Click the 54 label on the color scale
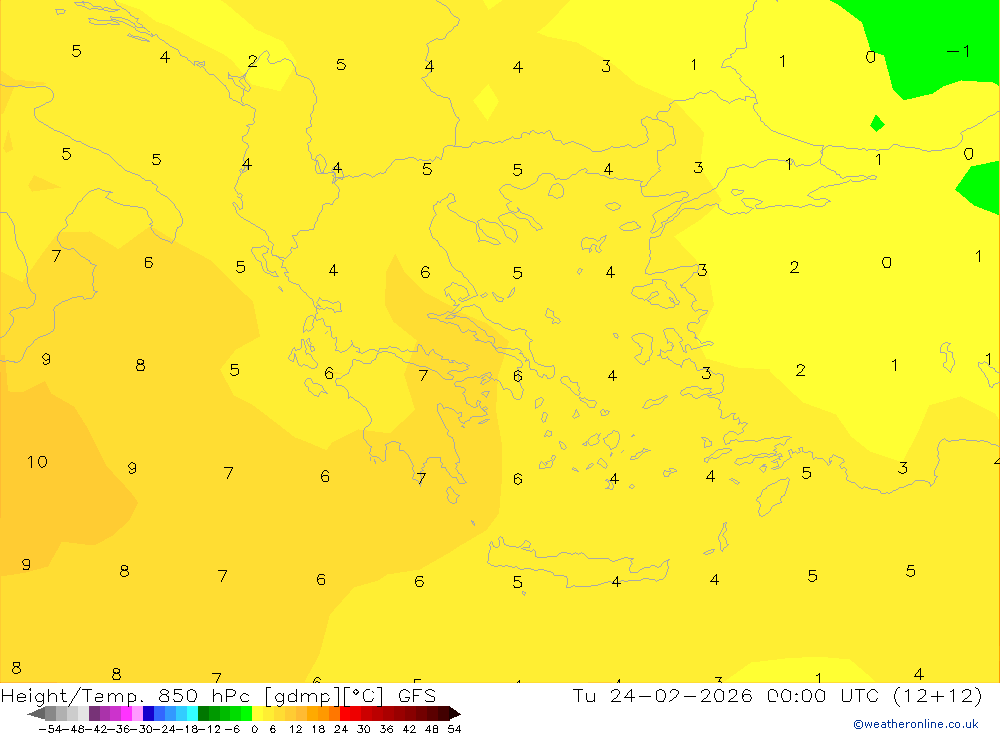Screen dimensions: 1000x733 point(454,729)
